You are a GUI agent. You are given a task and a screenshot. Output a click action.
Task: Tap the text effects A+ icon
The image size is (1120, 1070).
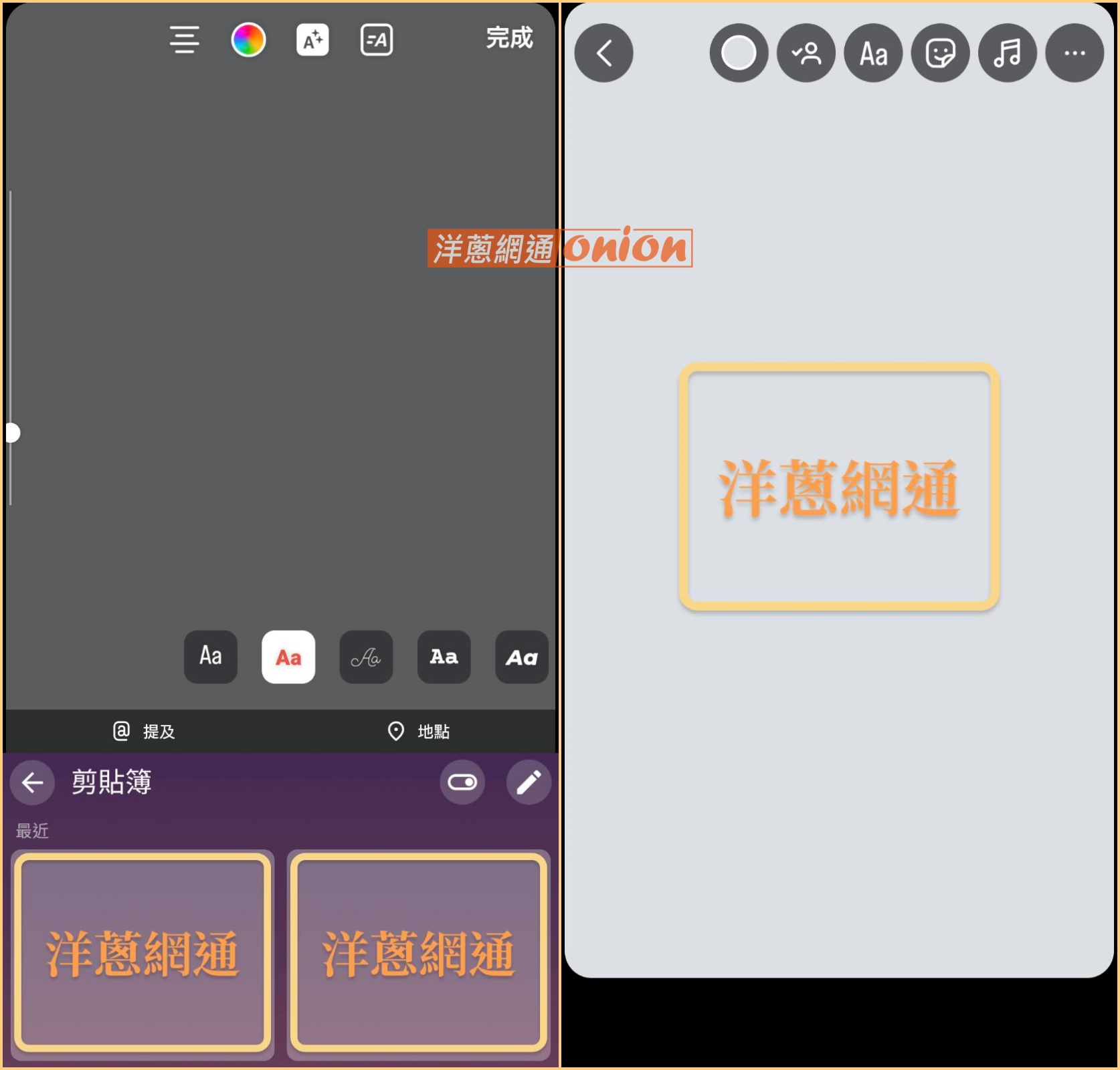312,40
